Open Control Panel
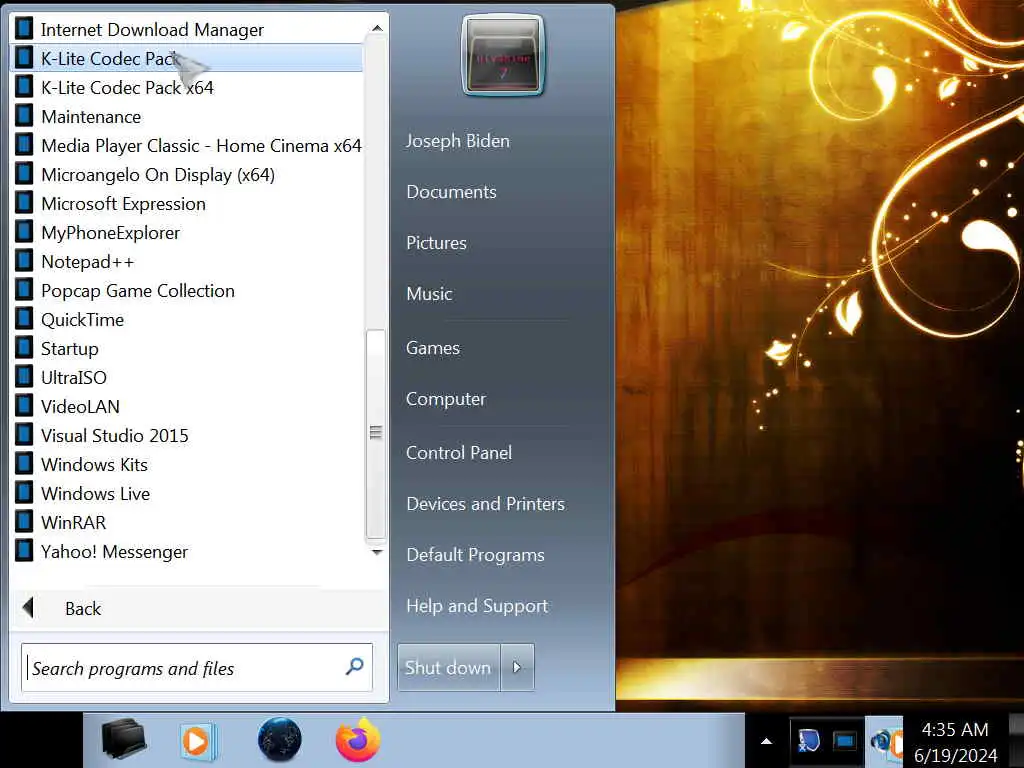 click(459, 453)
